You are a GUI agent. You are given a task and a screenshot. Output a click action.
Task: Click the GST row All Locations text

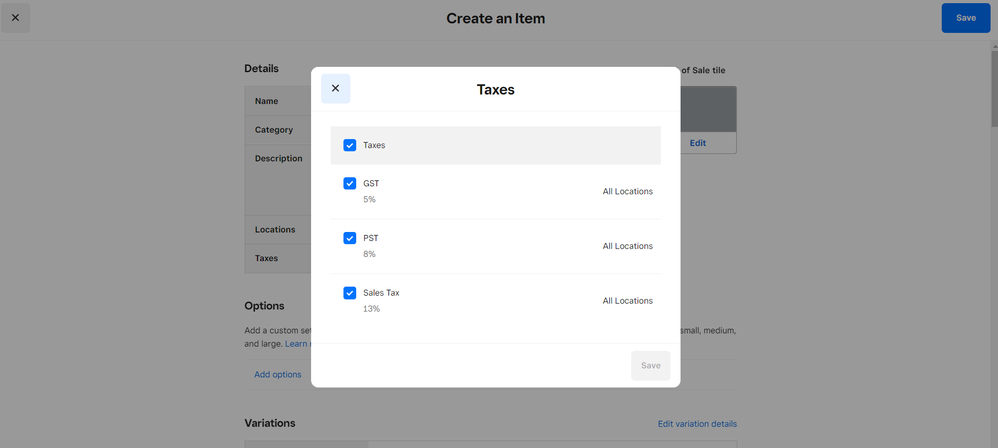pyautogui.click(x=627, y=191)
